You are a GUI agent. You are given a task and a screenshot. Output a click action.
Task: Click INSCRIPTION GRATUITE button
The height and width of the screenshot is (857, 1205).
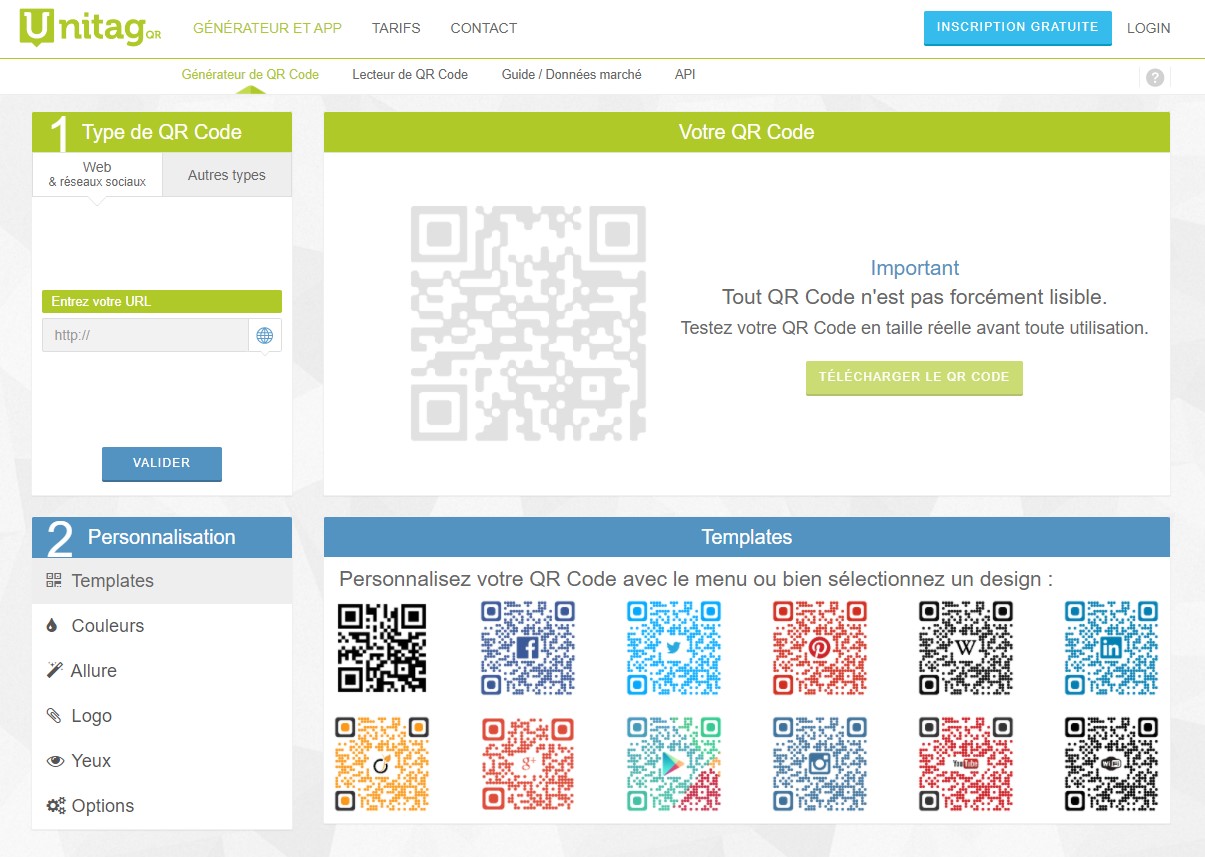[x=1017, y=28]
